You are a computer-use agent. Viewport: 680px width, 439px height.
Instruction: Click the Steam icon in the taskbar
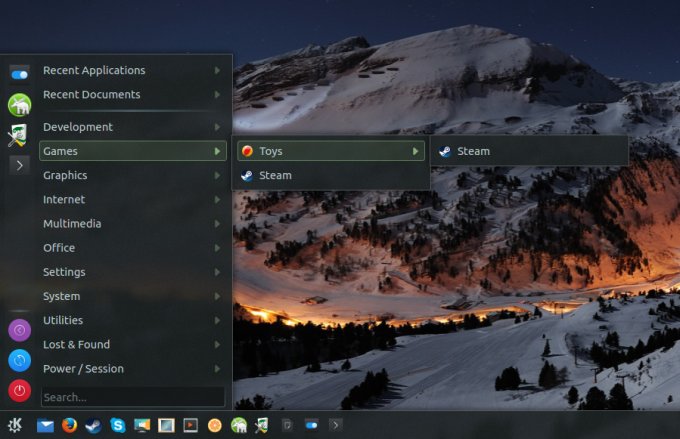[x=93, y=425]
